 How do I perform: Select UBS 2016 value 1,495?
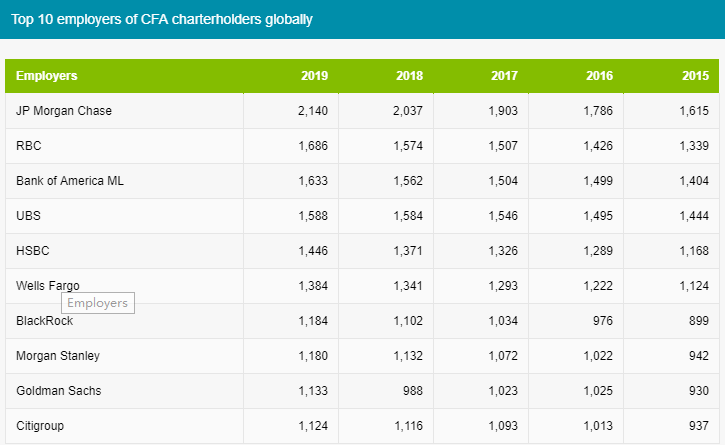click(598, 216)
